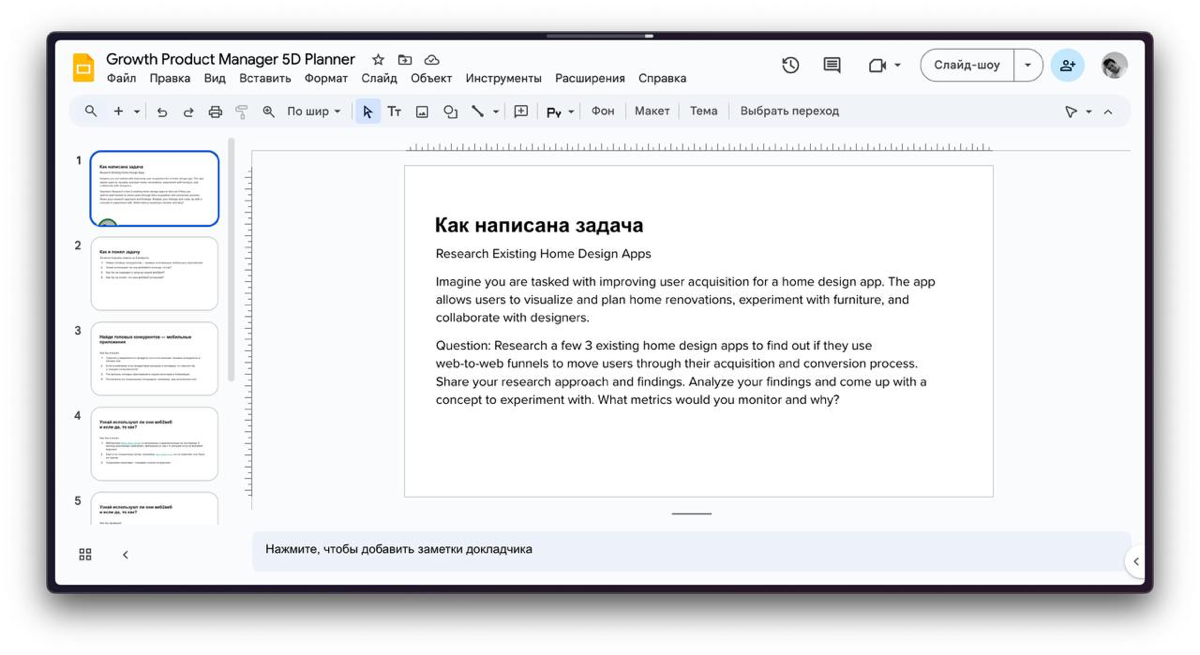1200x655 pixels.
Task: Click the Тема theme button
Action: pos(704,111)
